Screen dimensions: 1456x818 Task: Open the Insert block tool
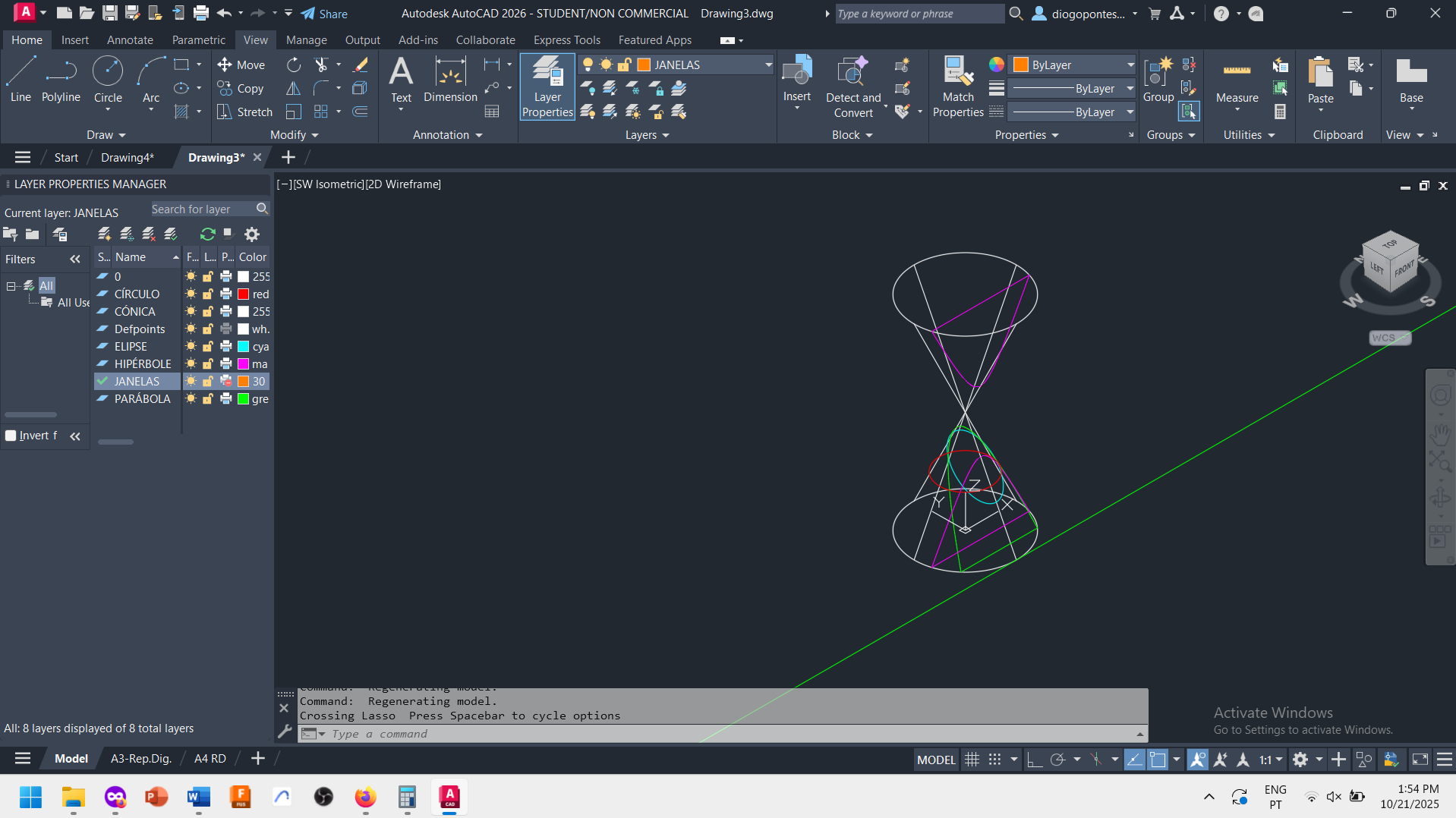point(797,79)
